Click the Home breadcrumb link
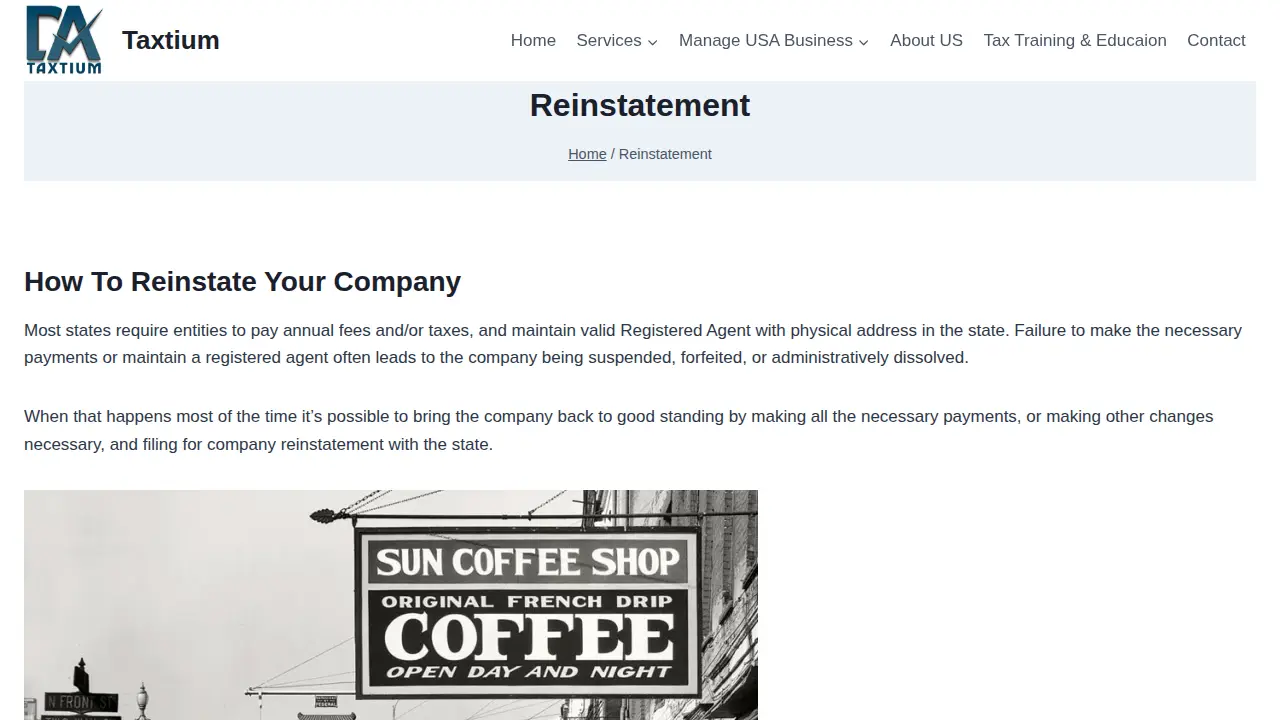 click(x=587, y=154)
